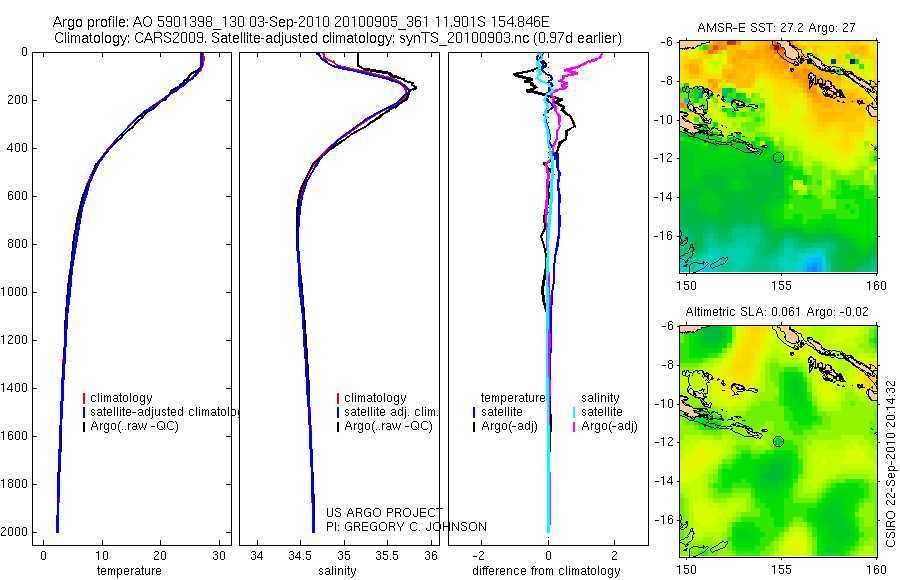Click the Argo profile title text

301,22
